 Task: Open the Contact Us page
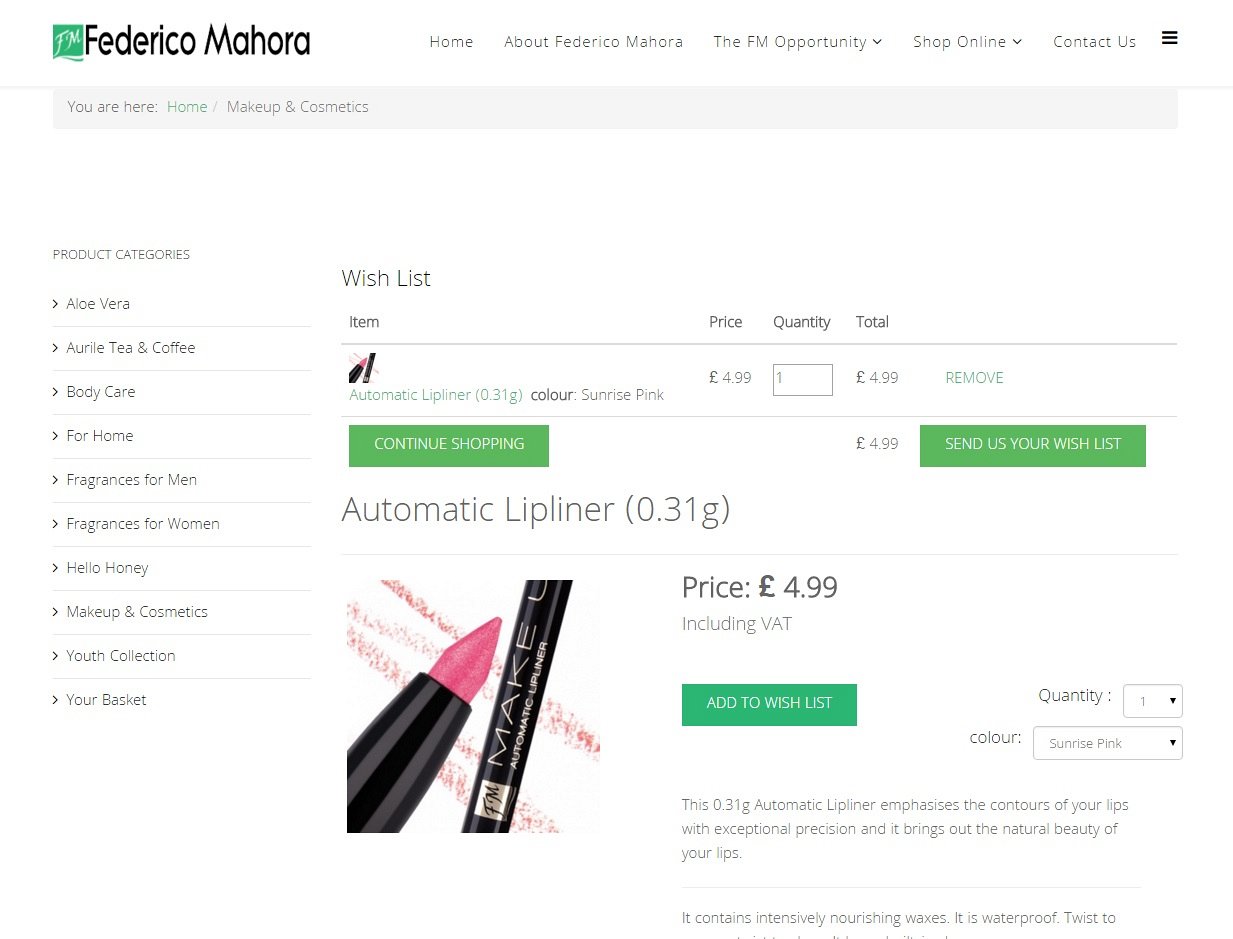pos(1094,42)
